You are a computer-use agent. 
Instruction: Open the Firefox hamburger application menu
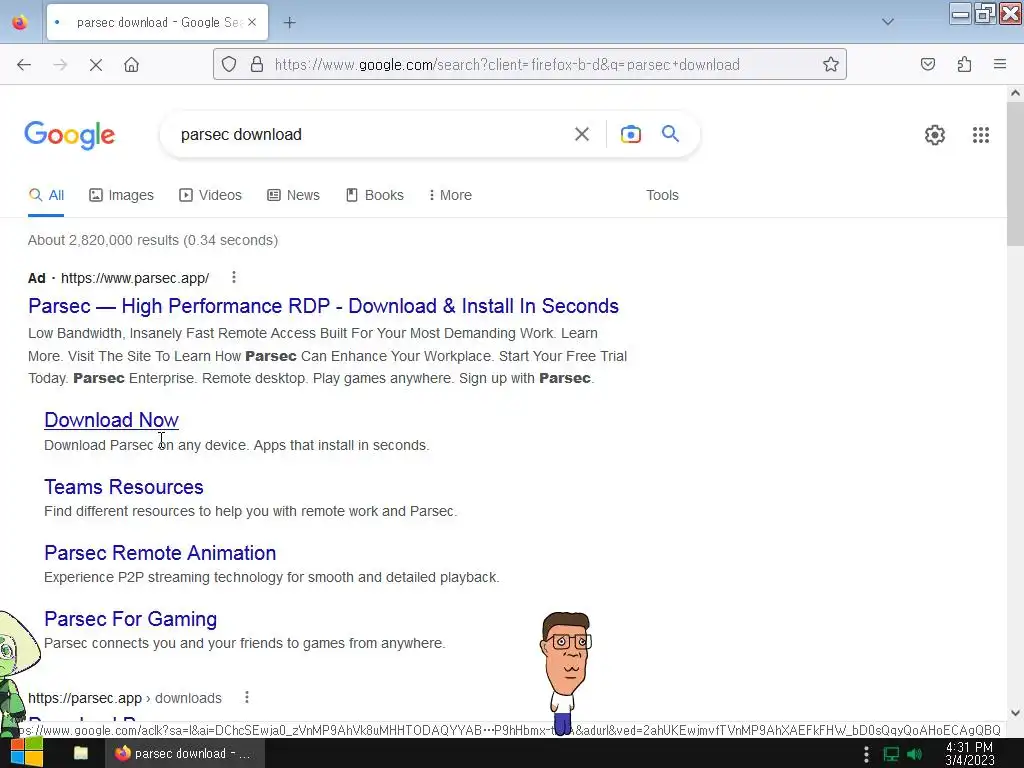[1000, 64]
